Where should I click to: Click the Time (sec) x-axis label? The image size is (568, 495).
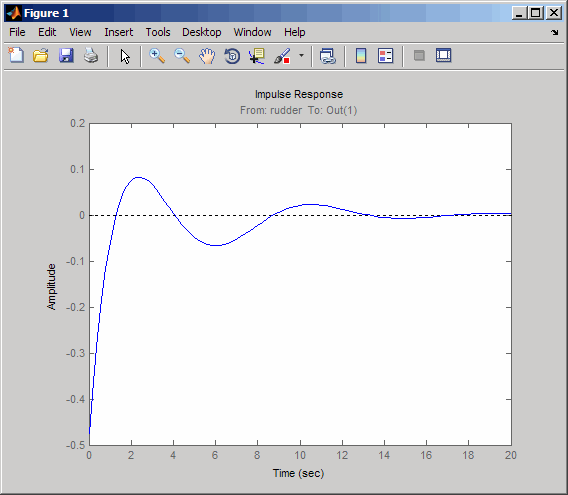(298, 473)
